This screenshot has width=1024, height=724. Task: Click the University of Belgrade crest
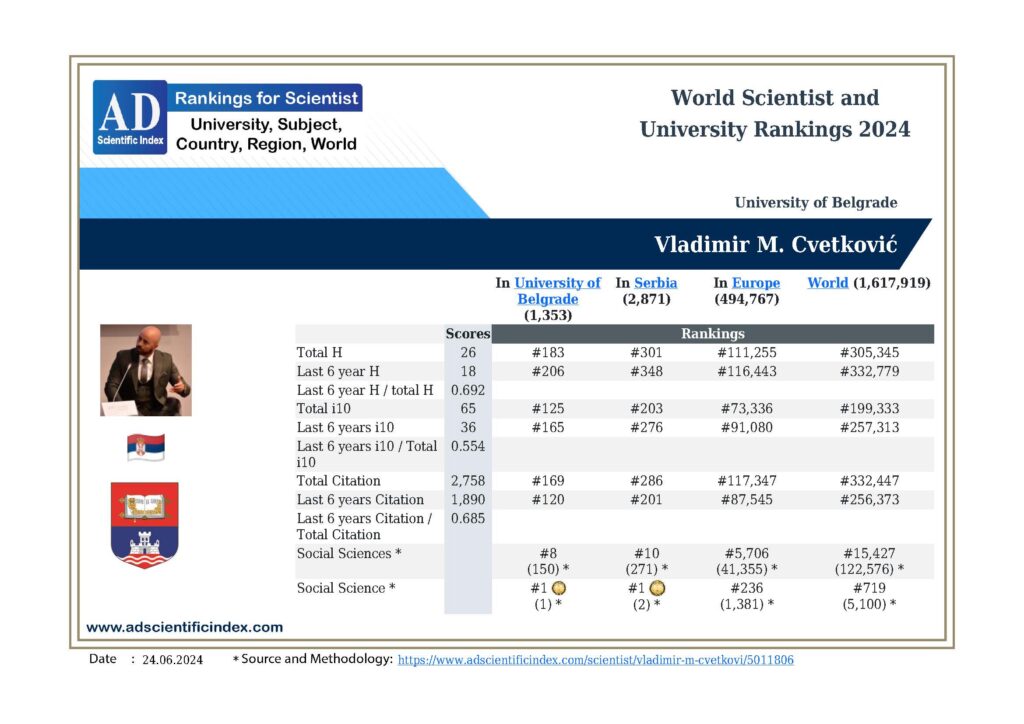click(x=145, y=525)
